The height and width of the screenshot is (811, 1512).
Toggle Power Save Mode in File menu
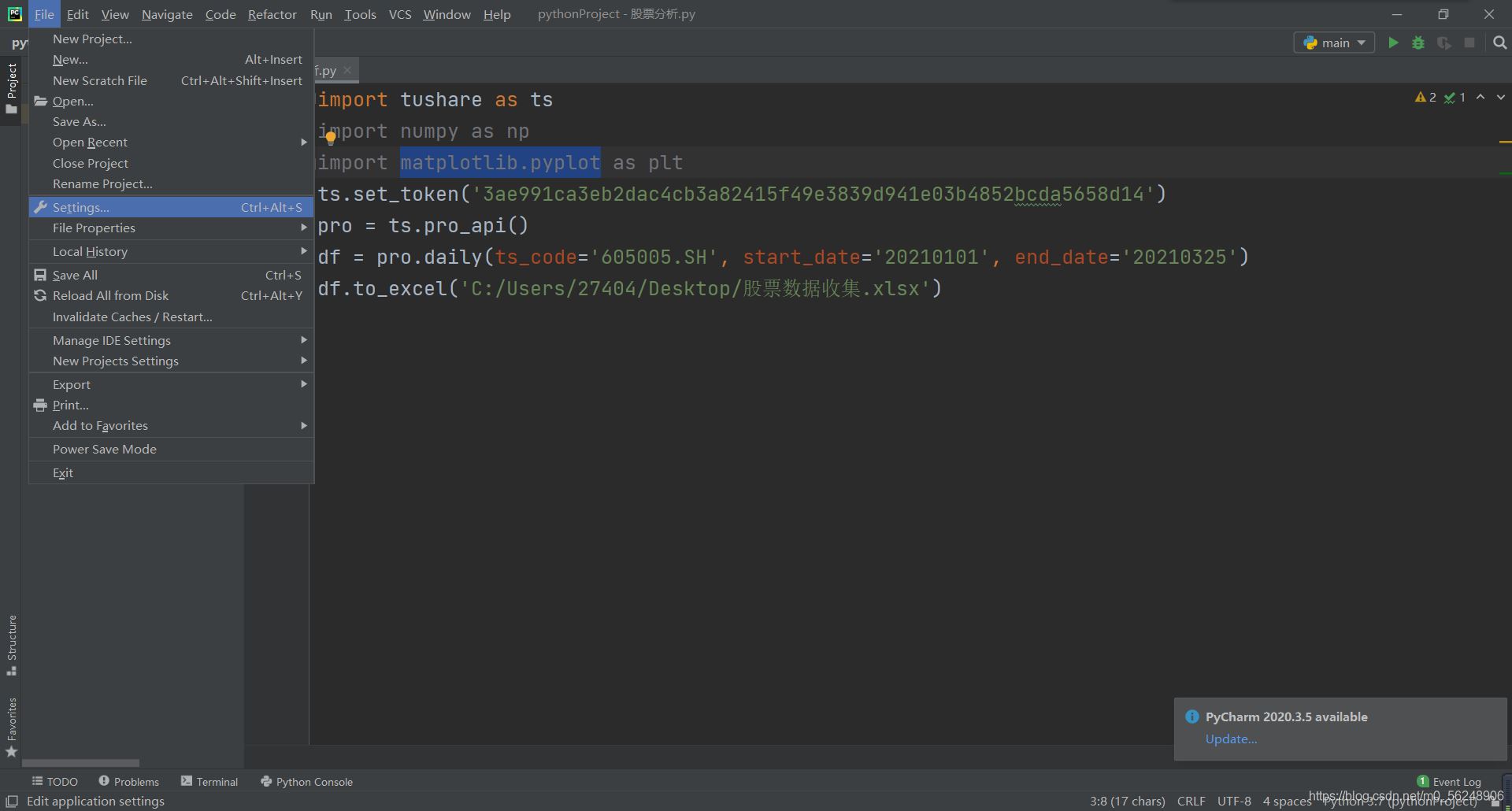[x=105, y=450]
